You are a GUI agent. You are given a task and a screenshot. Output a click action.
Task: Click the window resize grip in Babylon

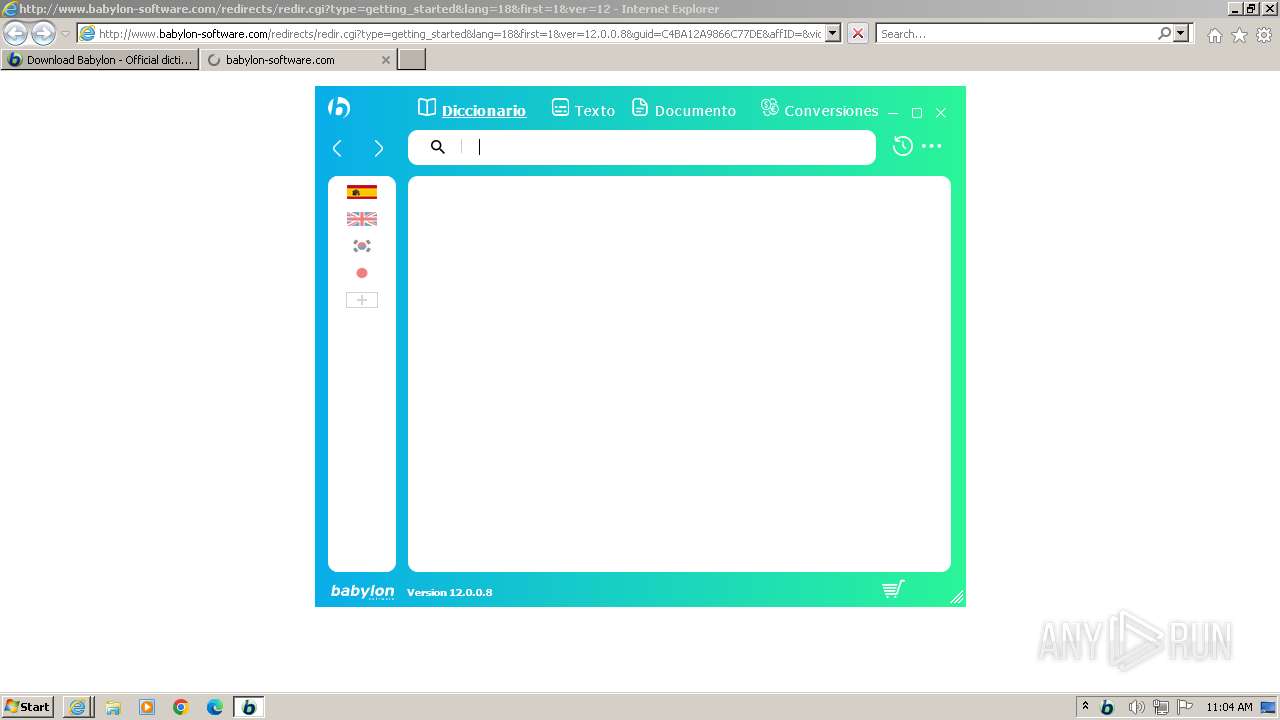coord(957,598)
